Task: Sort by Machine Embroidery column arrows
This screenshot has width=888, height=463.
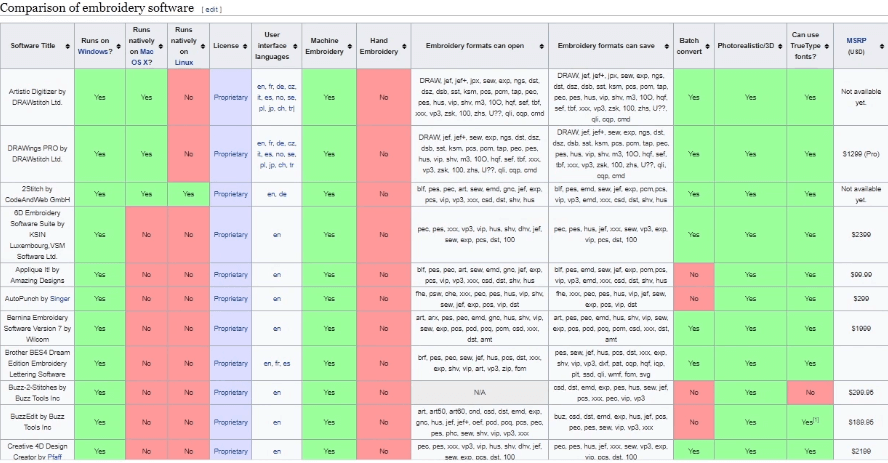Action: [349, 46]
